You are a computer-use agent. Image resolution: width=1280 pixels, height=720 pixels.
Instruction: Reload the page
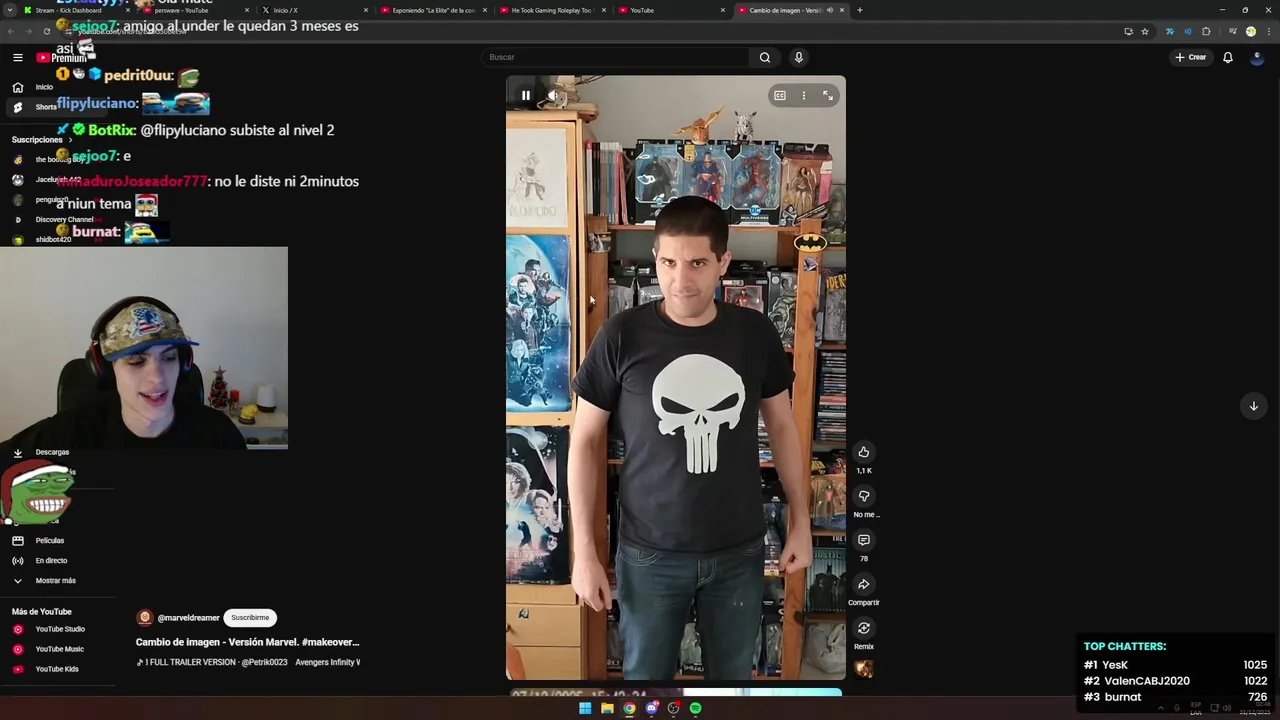pyautogui.click(x=46, y=31)
